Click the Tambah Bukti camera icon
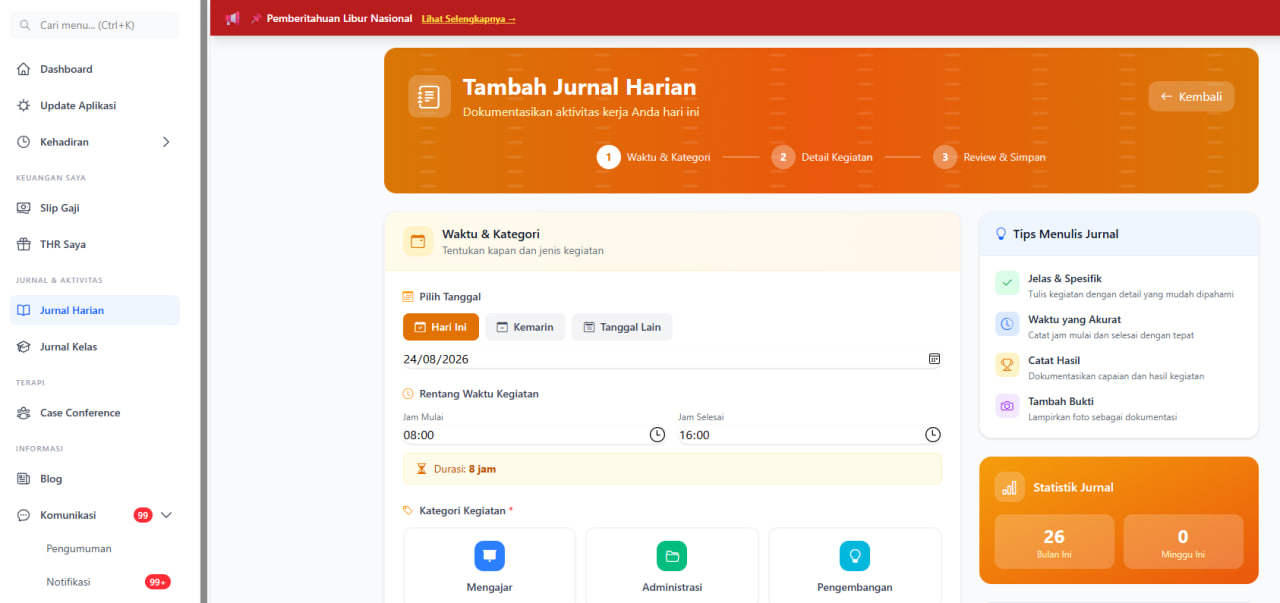The width and height of the screenshot is (1280, 603). 1007,406
